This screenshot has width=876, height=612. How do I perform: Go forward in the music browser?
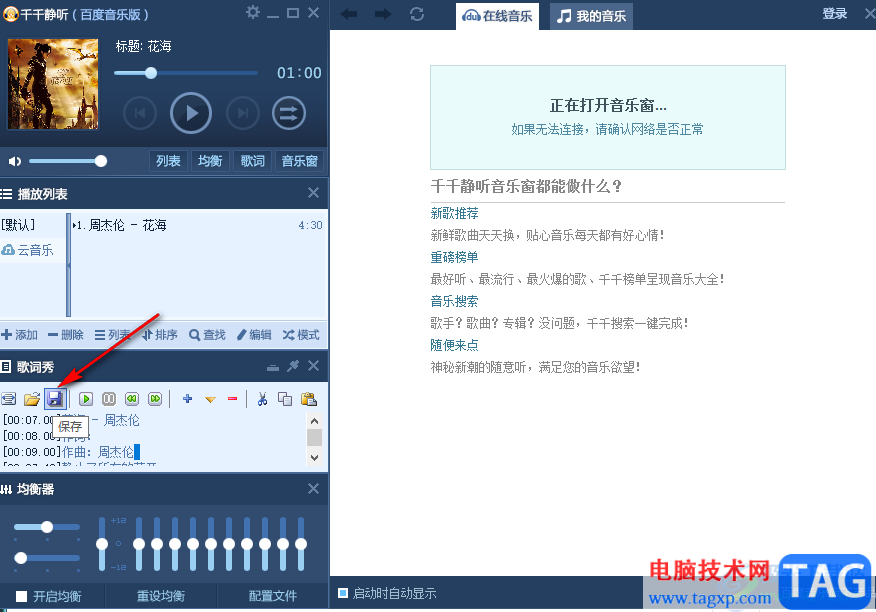click(383, 14)
